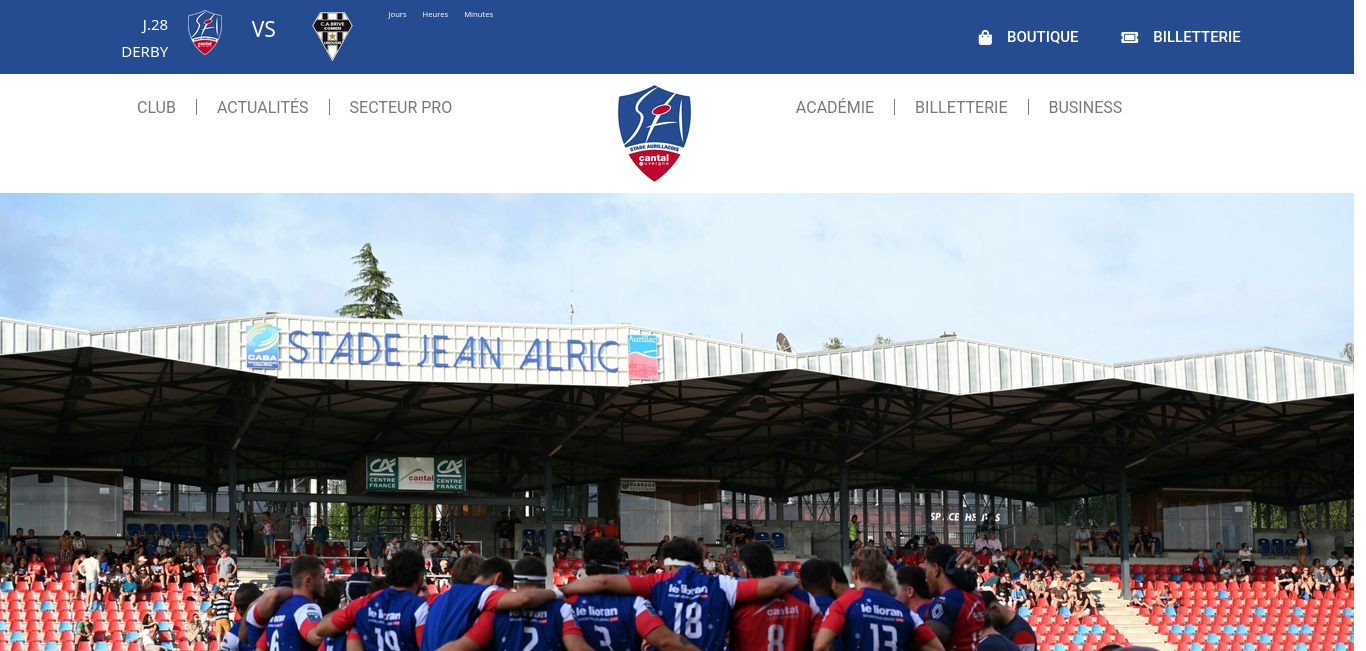Open the CLUB menu
This screenshot has height=651, width=1366.
(156, 107)
